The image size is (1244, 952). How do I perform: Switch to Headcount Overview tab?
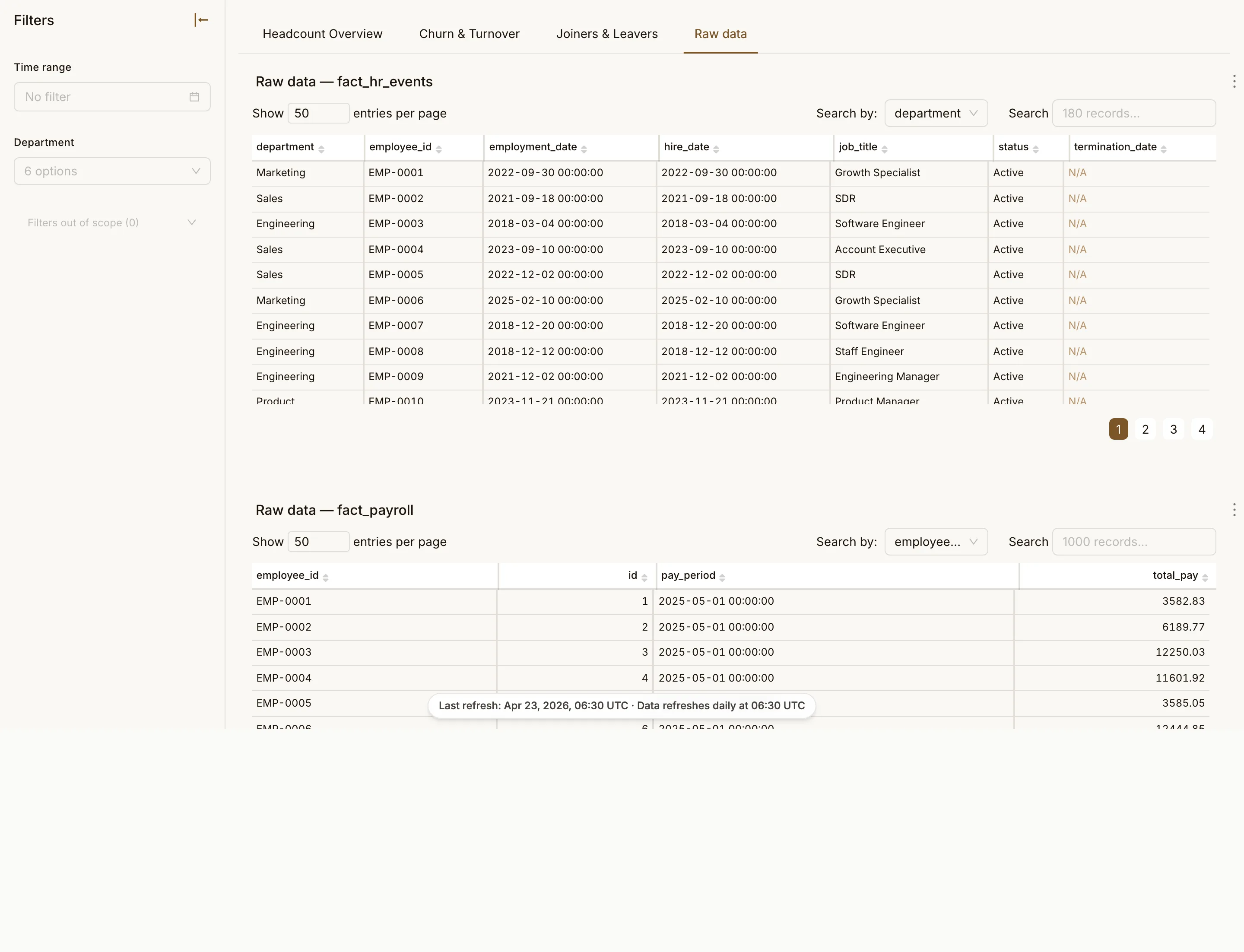pos(323,34)
